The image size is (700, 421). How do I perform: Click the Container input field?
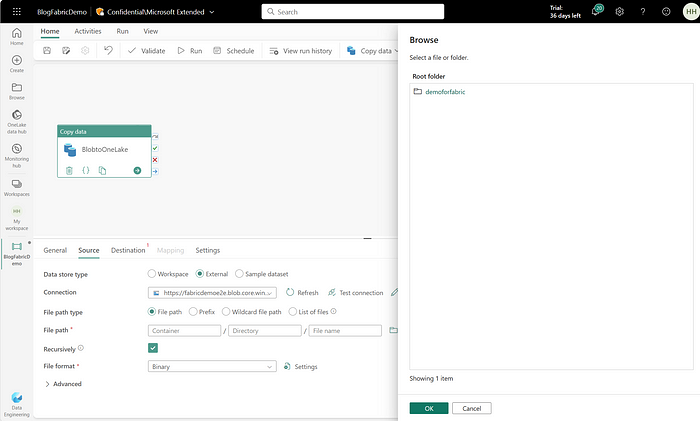(184, 331)
